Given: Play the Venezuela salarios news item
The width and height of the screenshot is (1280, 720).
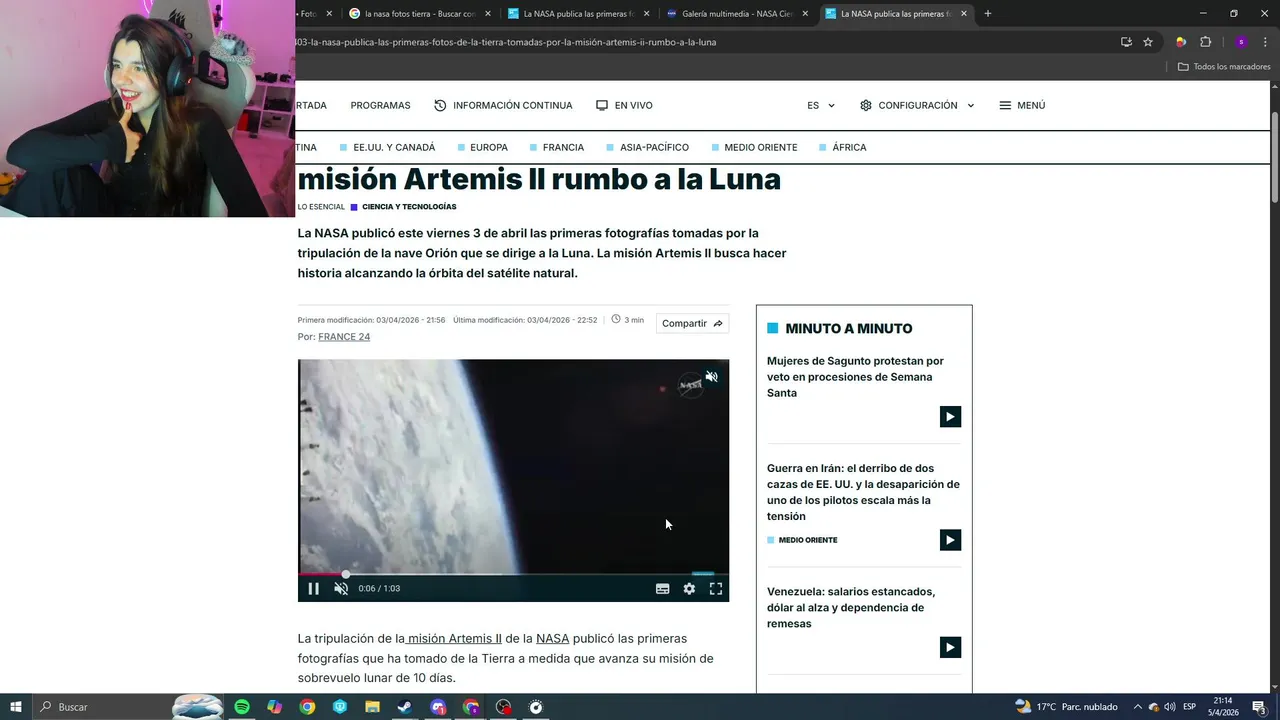Looking at the screenshot, I should pyautogui.click(x=950, y=647).
